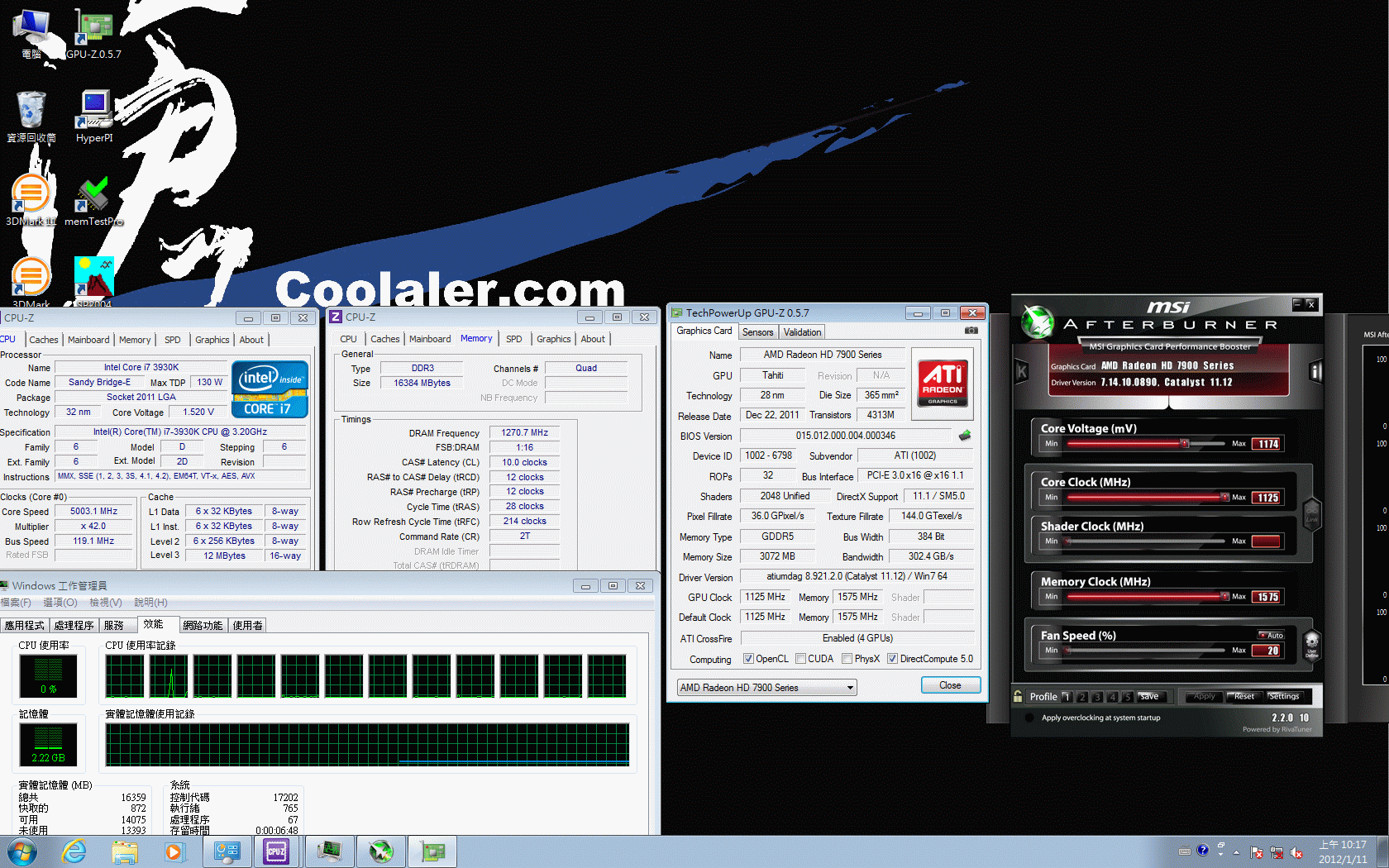Open Caches tab in the left CPU-Z window
The image size is (1389, 868).
pos(44,340)
